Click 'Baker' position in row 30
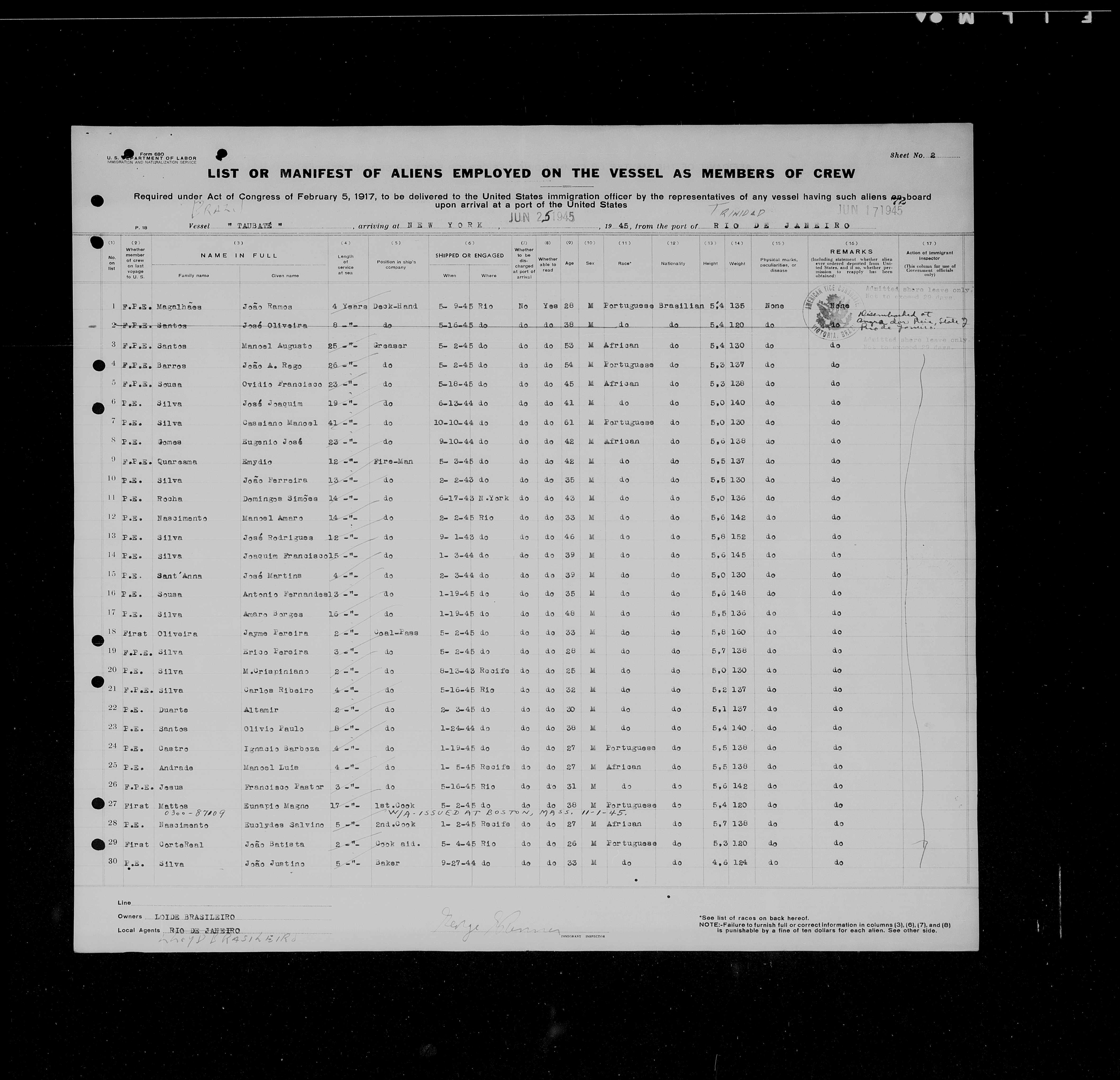Image resolution: width=1120 pixels, height=1080 pixels. pos(388,863)
